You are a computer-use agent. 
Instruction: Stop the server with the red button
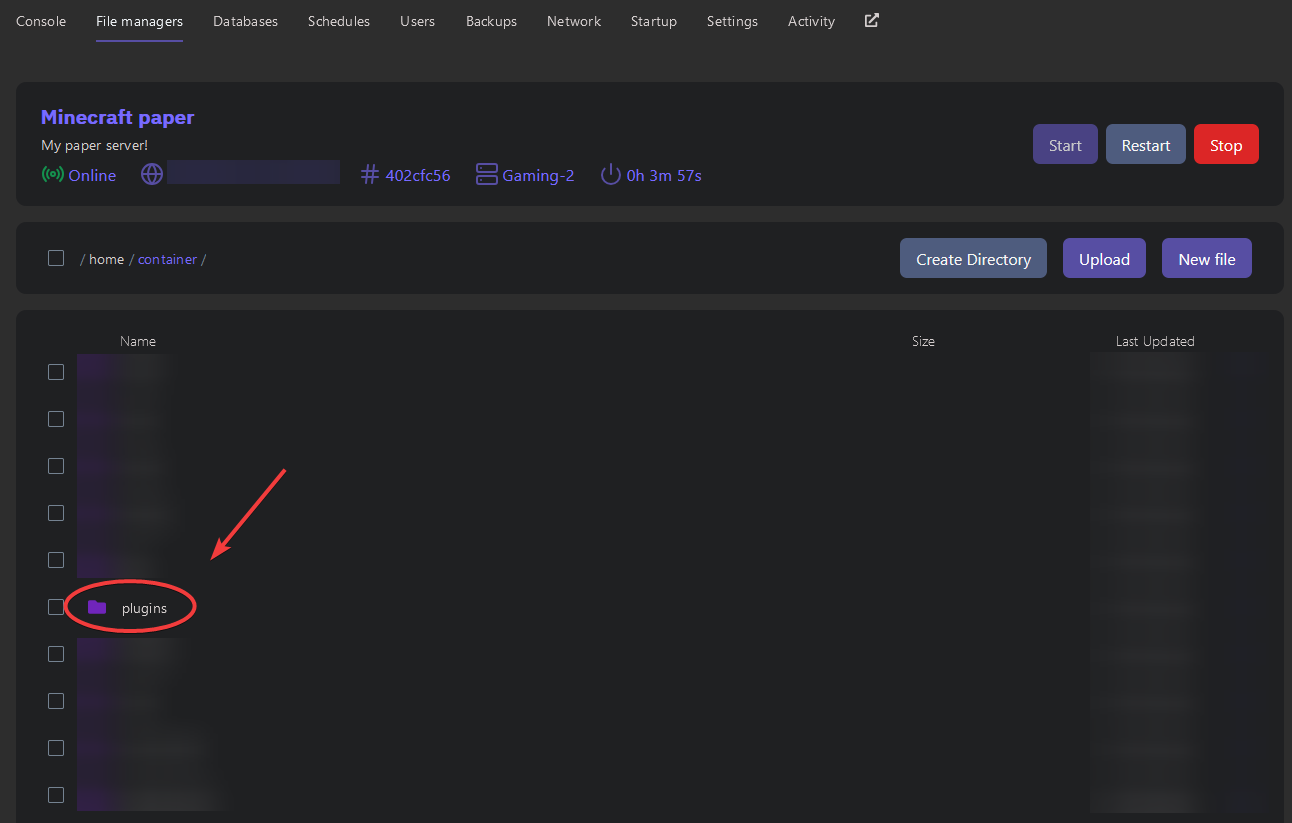click(x=1226, y=144)
